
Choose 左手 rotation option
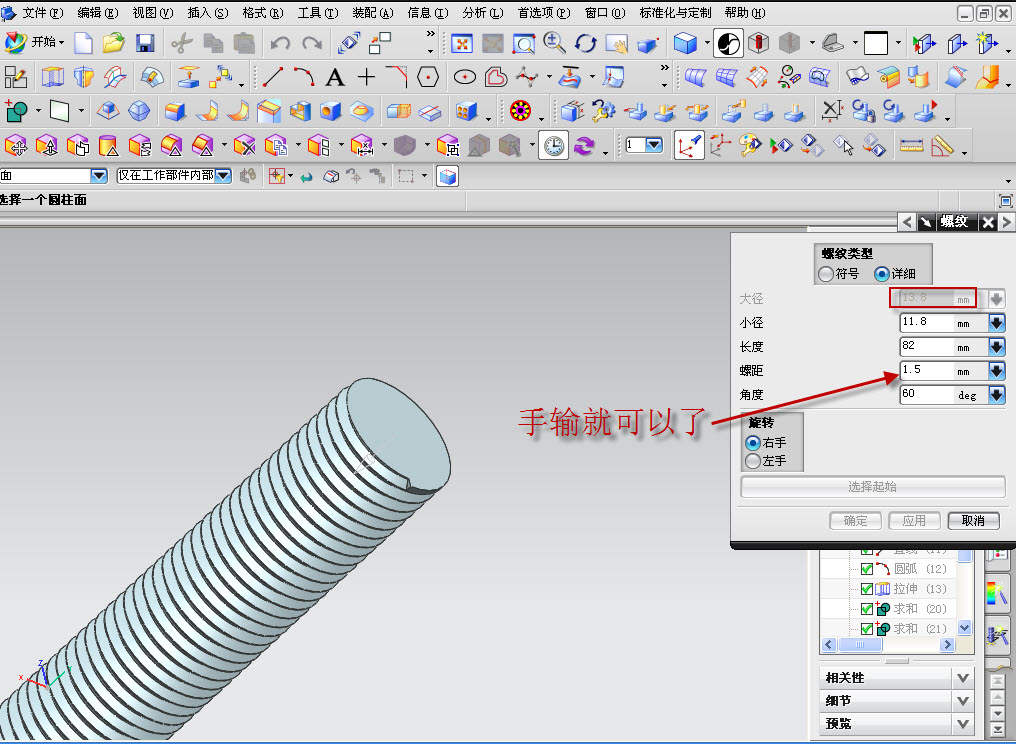point(753,461)
